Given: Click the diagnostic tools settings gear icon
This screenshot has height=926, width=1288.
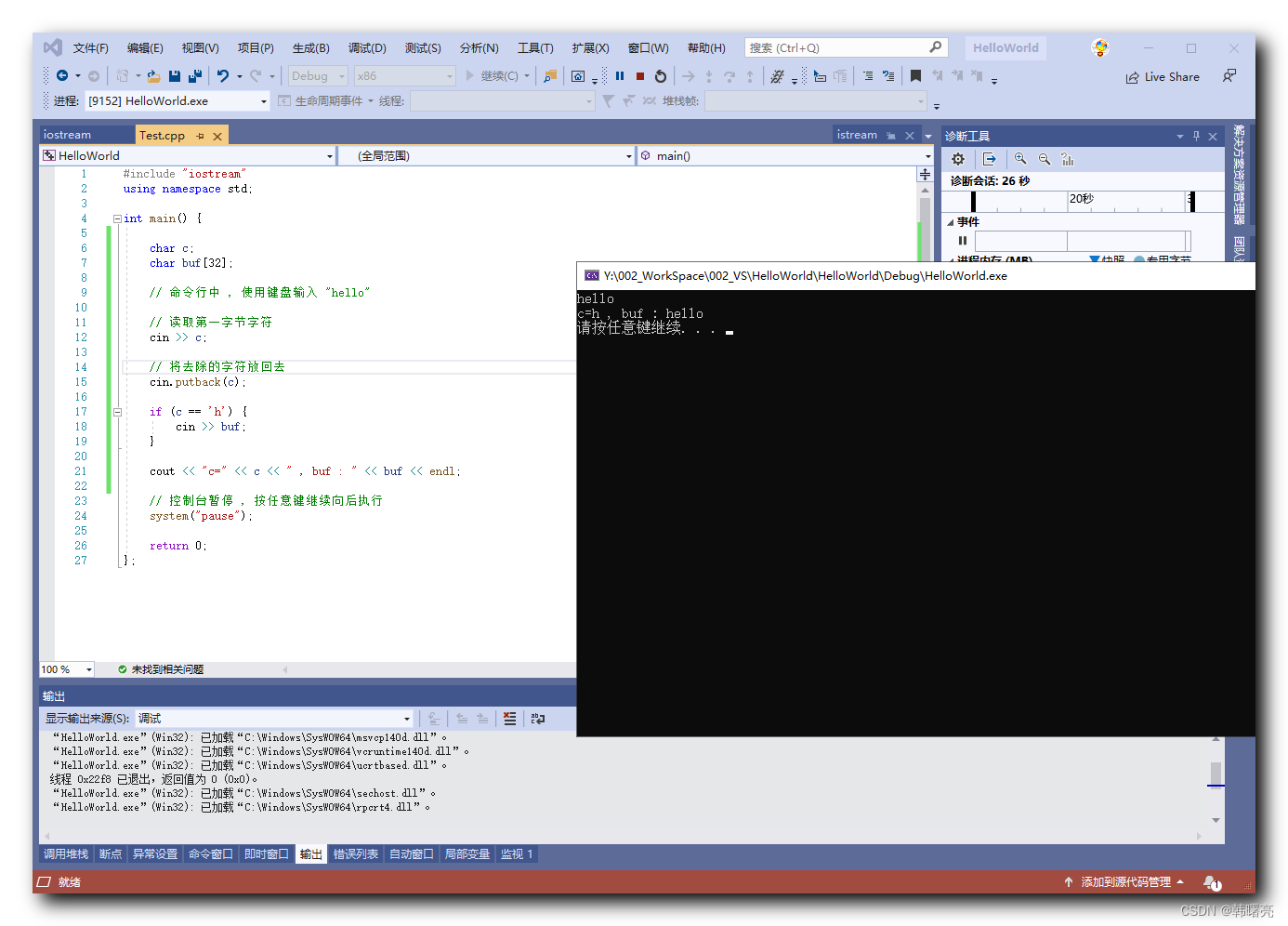Looking at the screenshot, I should tap(958, 159).
